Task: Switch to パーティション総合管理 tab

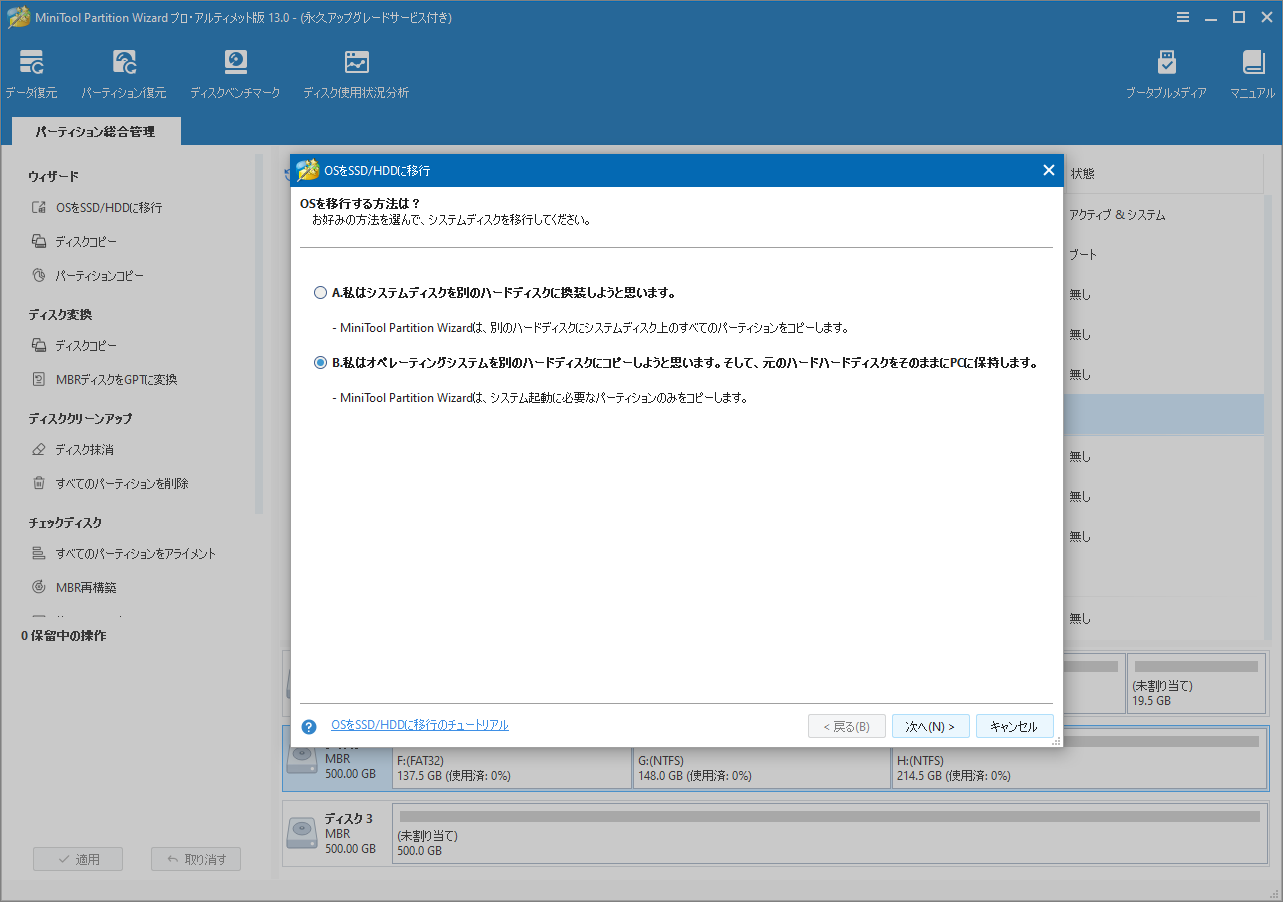Action: coord(95,131)
